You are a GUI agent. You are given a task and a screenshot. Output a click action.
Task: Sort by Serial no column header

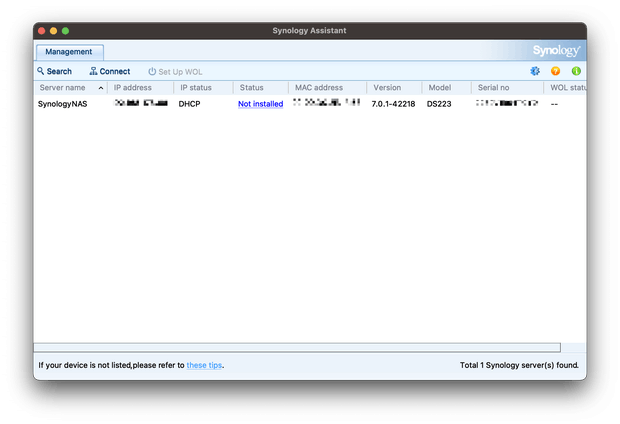point(508,88)
